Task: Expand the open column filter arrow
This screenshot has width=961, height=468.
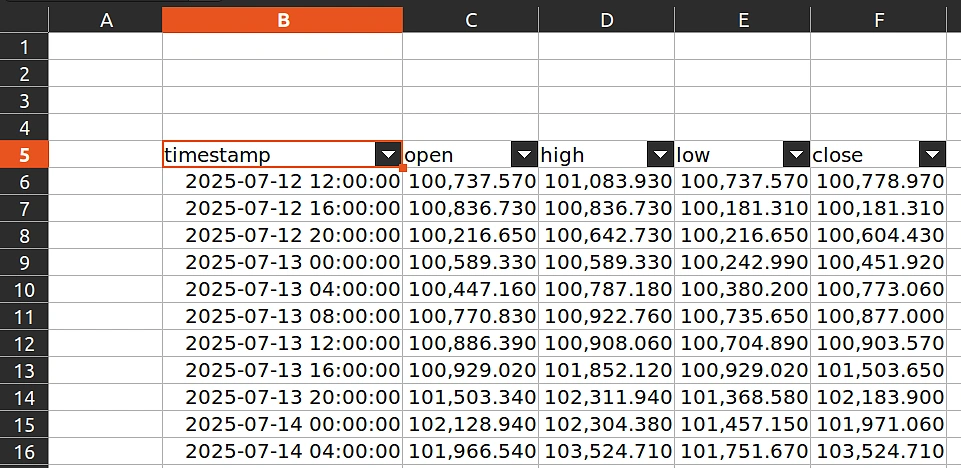Action: 524,154
